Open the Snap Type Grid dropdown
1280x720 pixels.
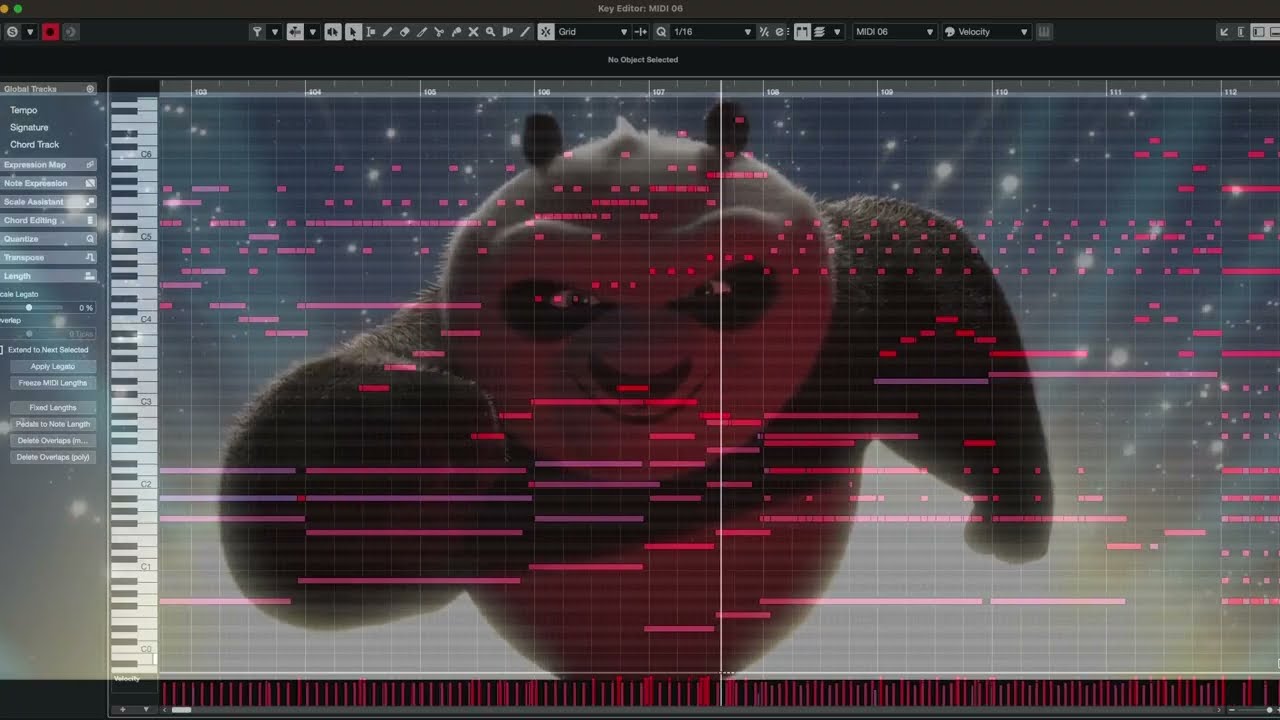(593, 32)
